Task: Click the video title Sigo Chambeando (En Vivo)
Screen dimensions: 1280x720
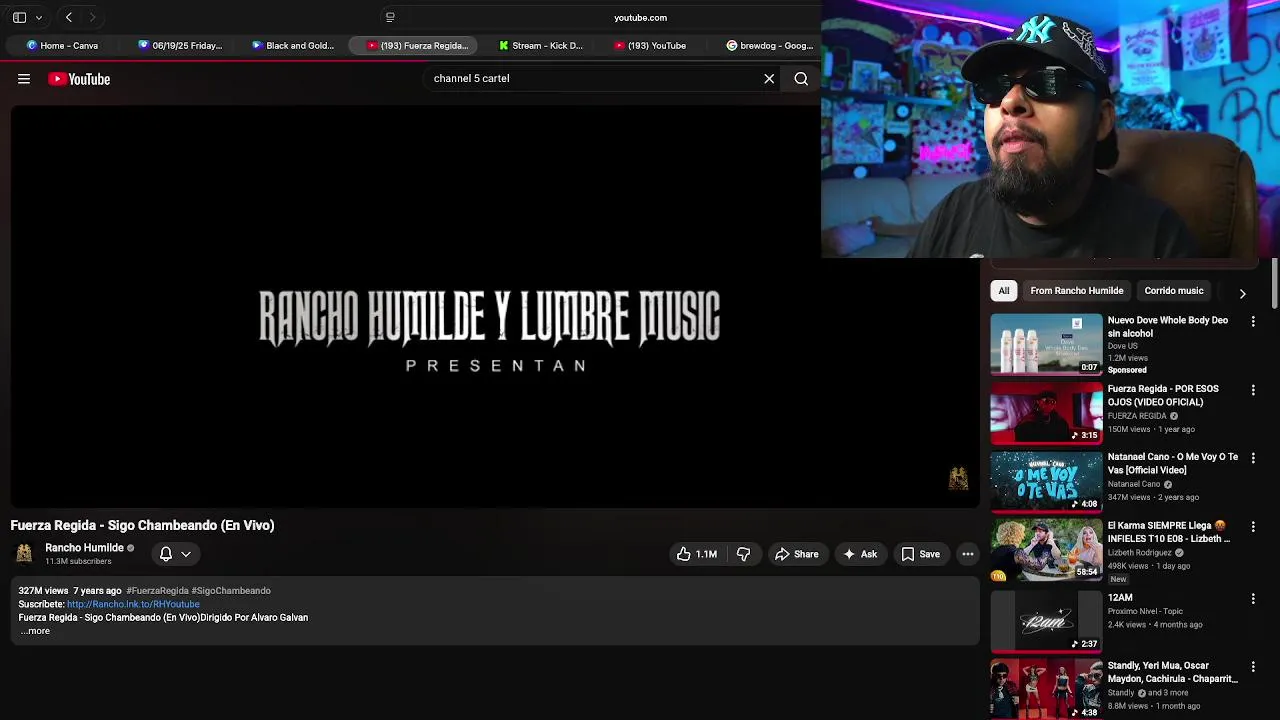Action: [142, 525]
